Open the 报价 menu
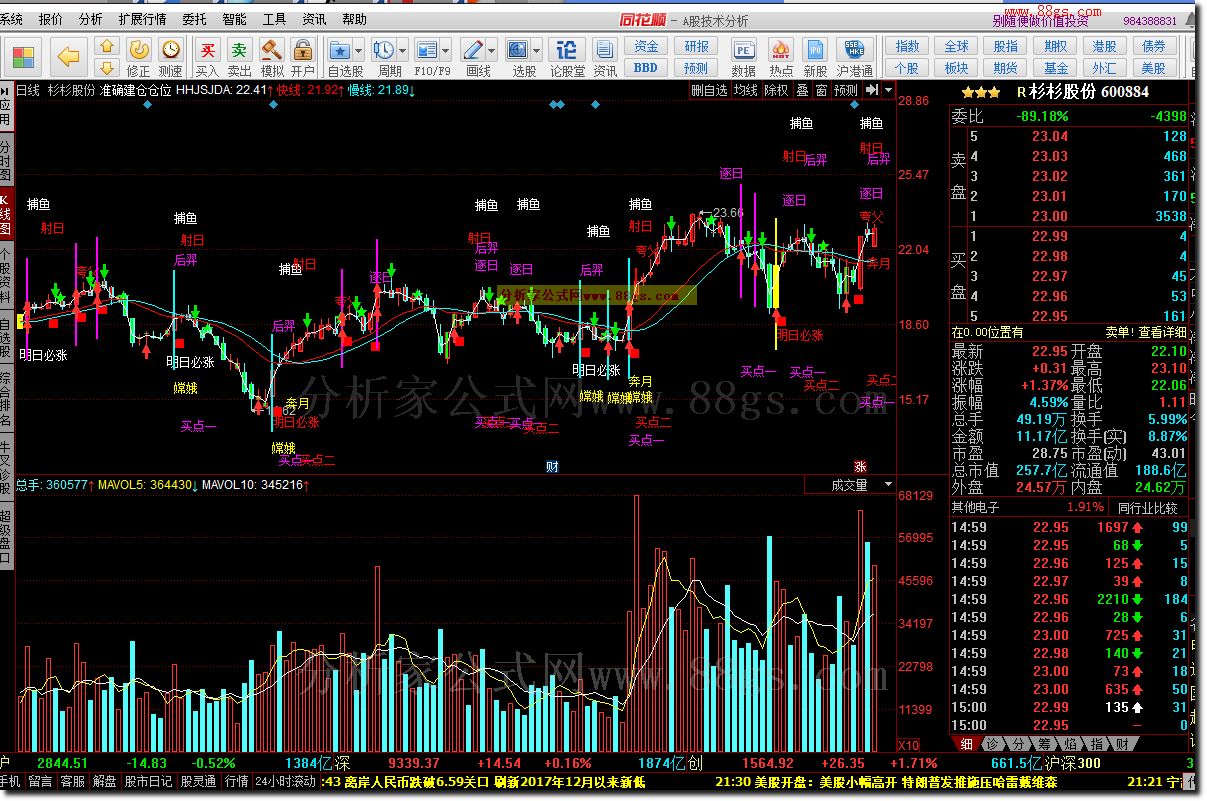1207x801 pixels. tap(50, 19)
